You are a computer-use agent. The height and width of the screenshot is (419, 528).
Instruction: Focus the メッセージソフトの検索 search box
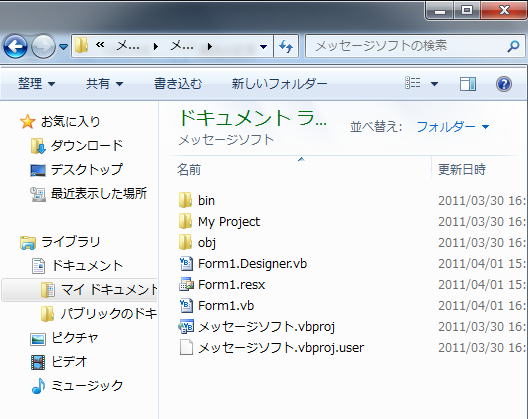click(x=415, y=46)
